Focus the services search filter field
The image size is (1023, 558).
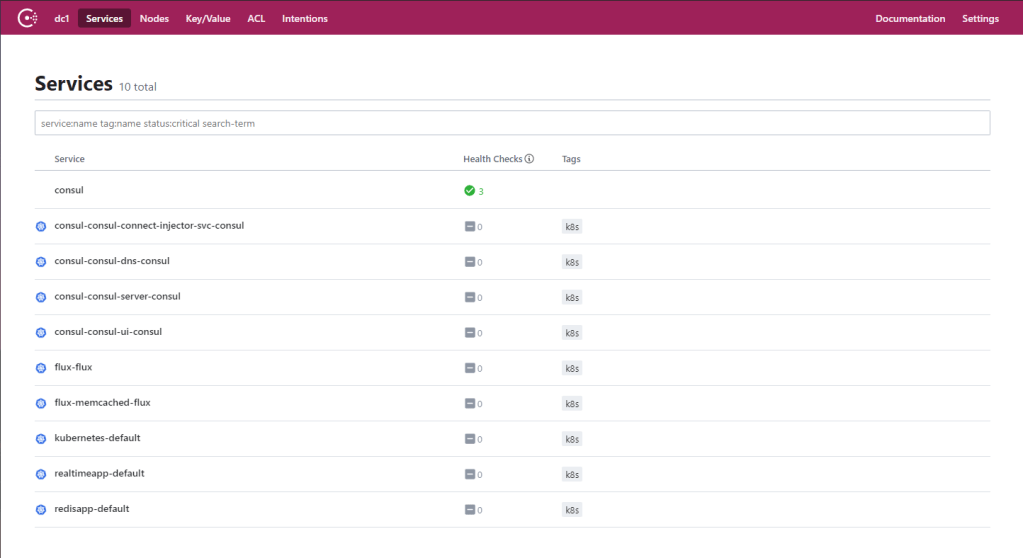pyautogui.click(x=512, y=123)
